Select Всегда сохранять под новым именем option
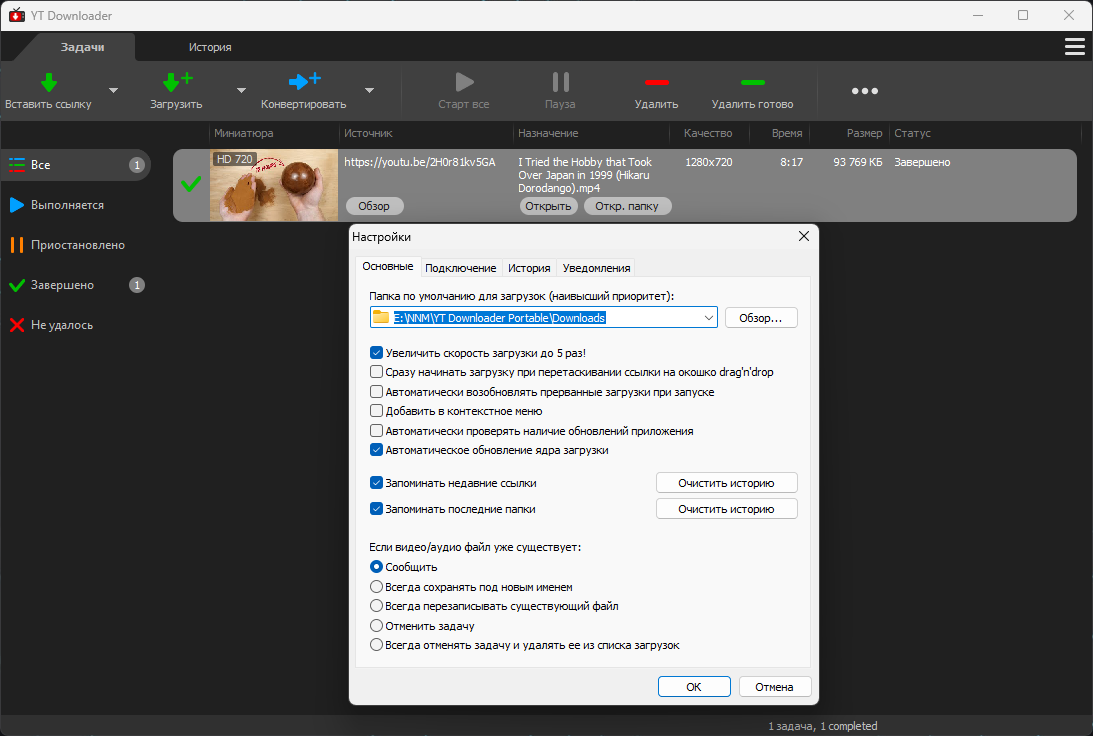1093x736 pixels. [376, 587]
